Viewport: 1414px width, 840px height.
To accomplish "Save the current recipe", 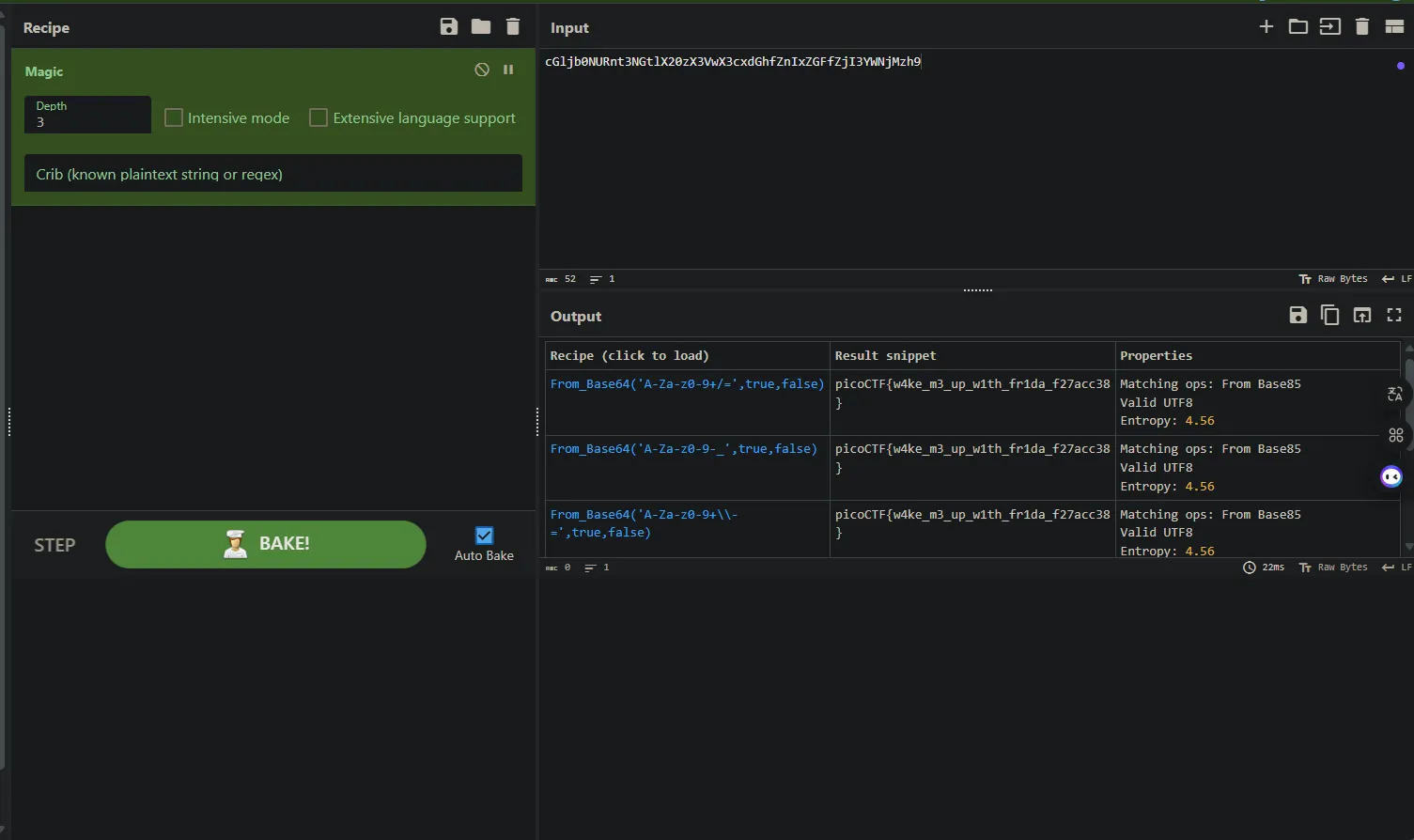I will pos(449,27).
